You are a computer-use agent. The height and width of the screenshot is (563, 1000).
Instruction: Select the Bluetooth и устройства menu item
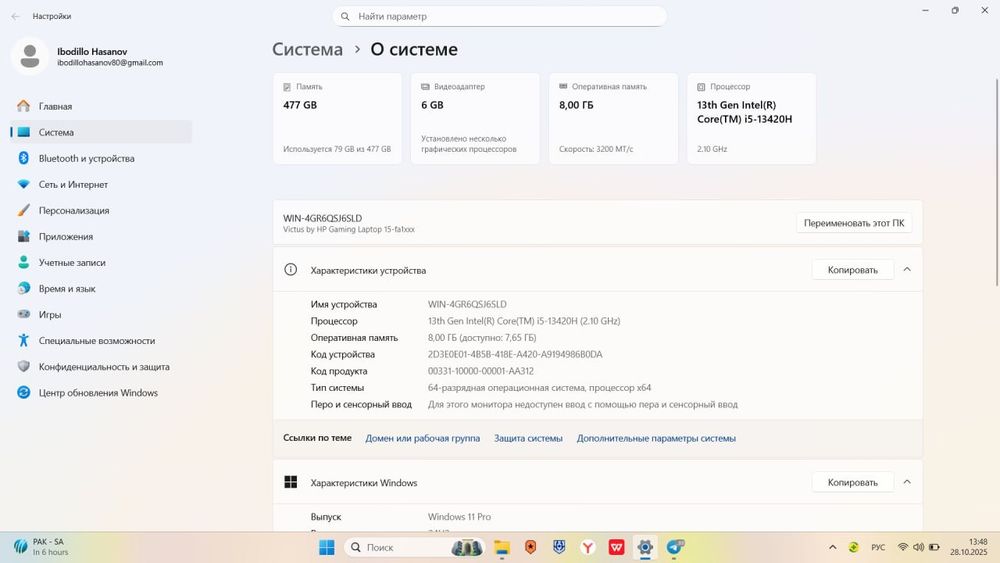coord(101,158)
